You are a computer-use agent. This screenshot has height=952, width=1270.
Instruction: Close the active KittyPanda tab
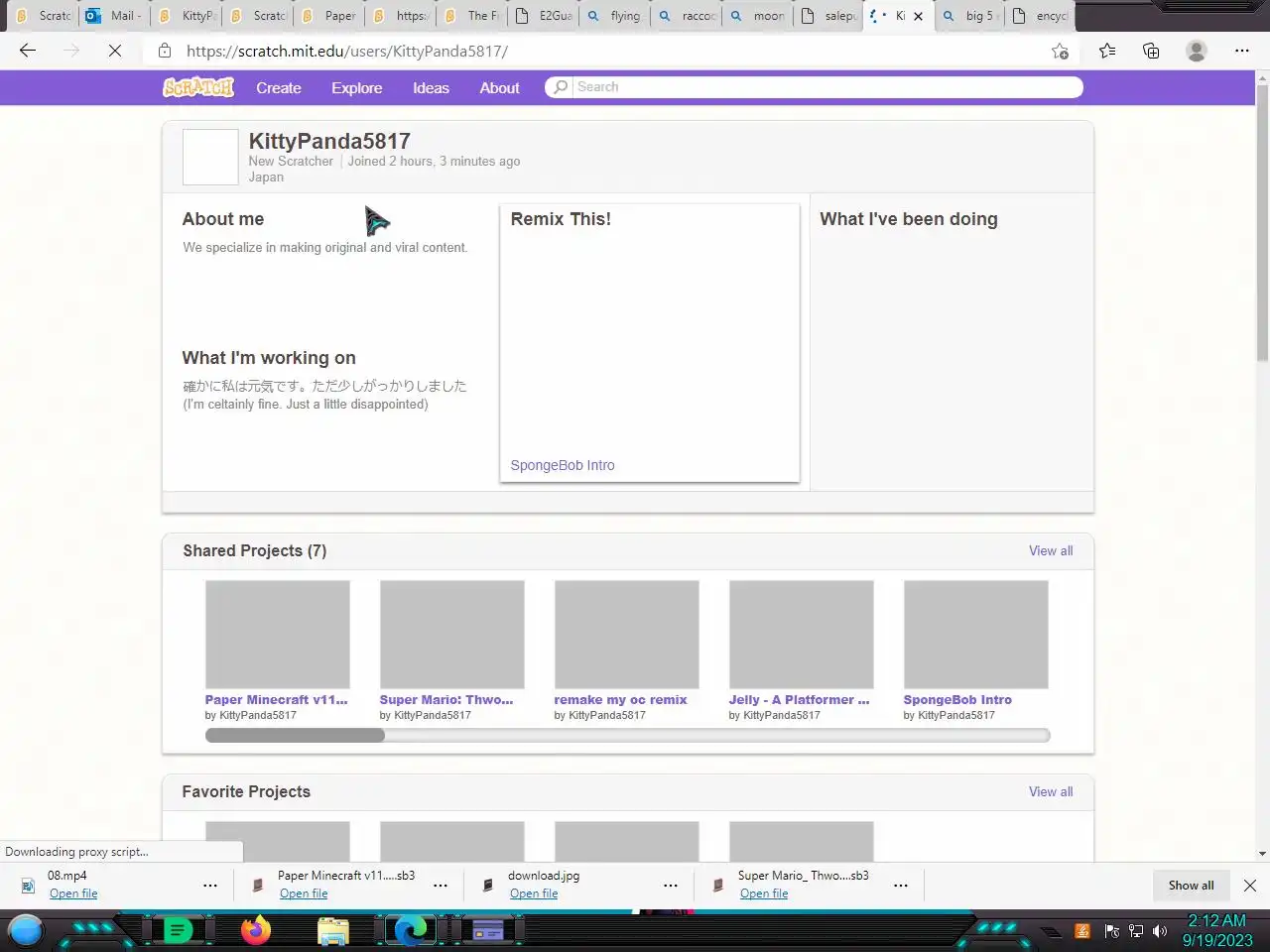click(x=918, y=16)
